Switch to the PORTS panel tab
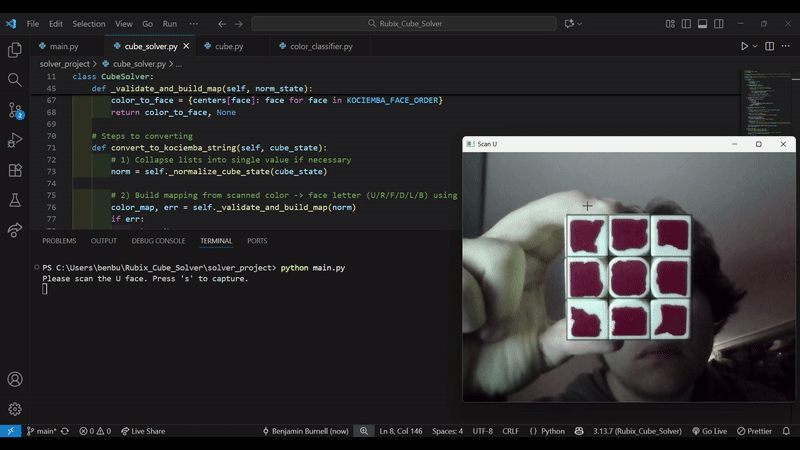The width and height of the screenshot is (800, 450). [x=257, y=241]
